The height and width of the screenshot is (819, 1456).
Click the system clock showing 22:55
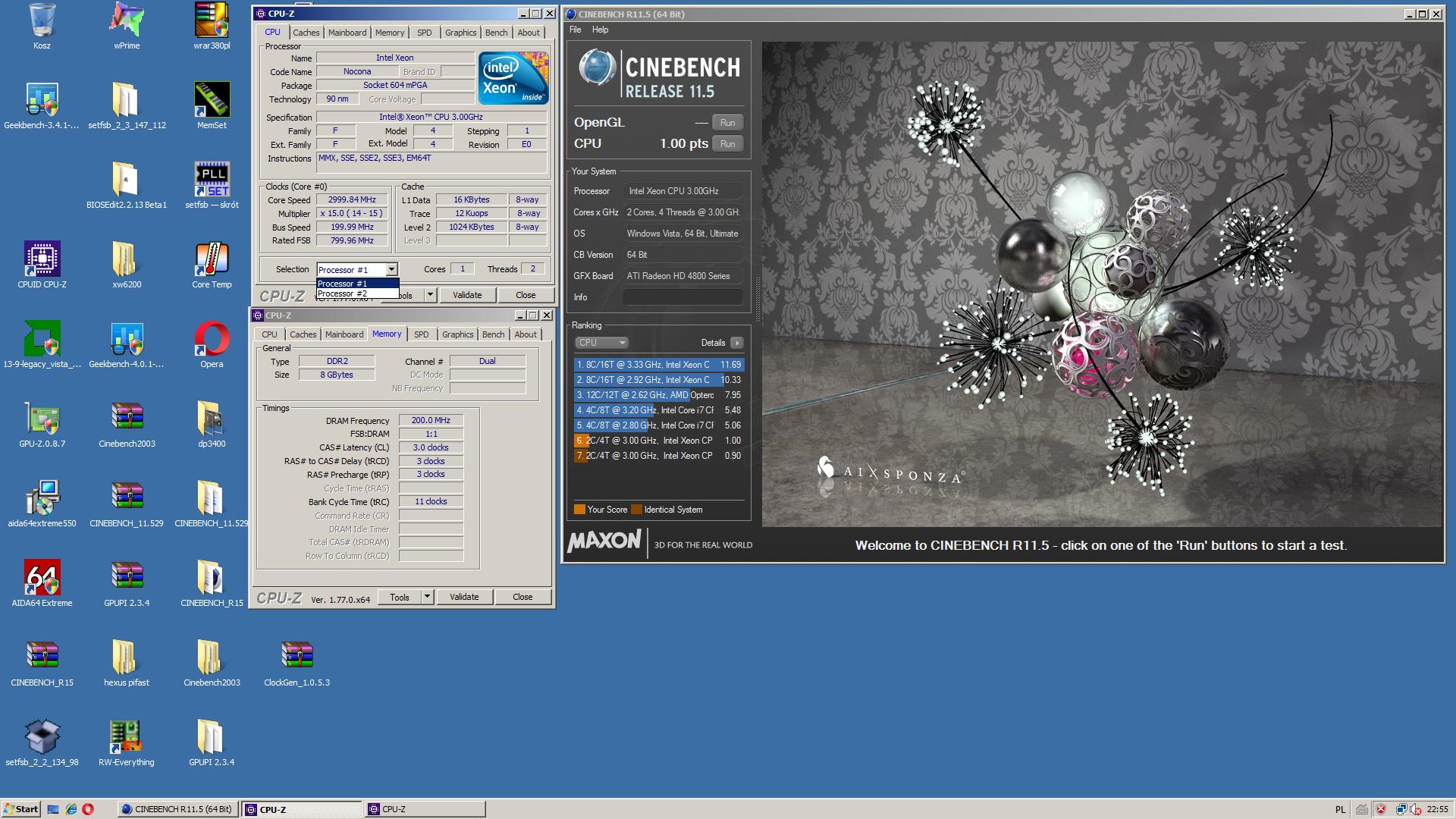(1437, 810)
